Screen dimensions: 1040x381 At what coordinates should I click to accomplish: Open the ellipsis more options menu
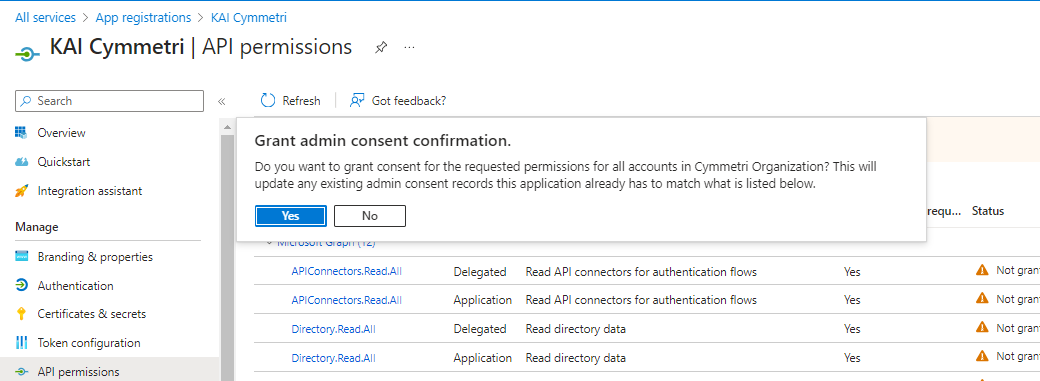click(x=409, y=48)
